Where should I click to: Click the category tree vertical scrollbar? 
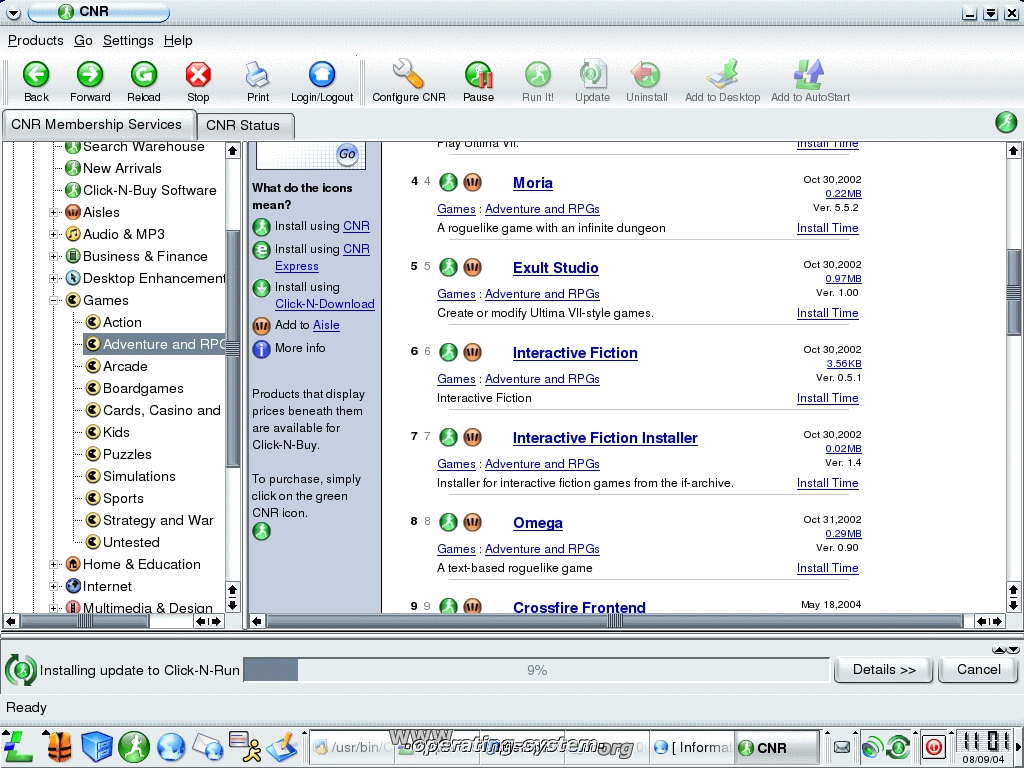tap(232, 348)
